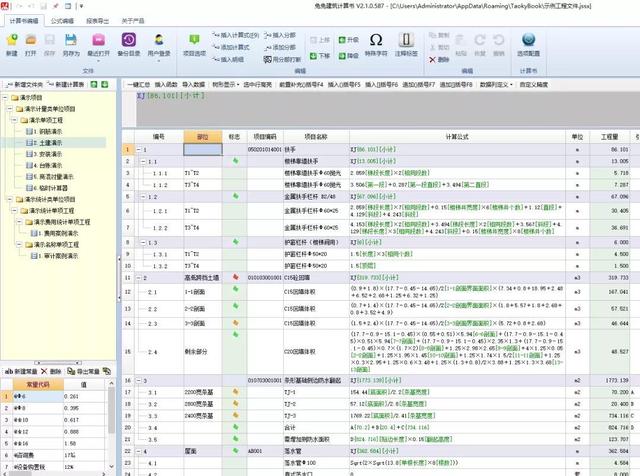Image resolution: width=640 pixels, height=476 pixels.
Task: Click orange flag in row 14 标志 column
Action: [x=235, y=323]
